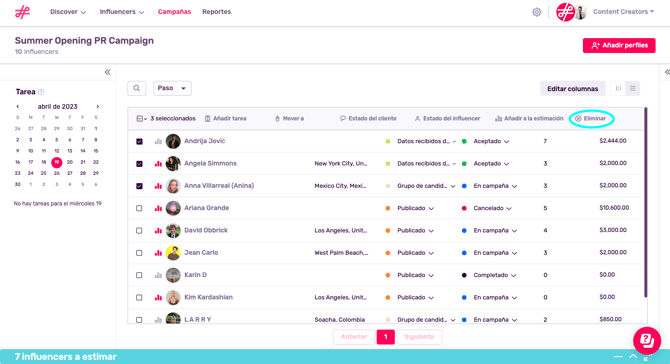Click Añadir perfiles button
This screenshot has width=670, height=364.
(x=619, y=45)
